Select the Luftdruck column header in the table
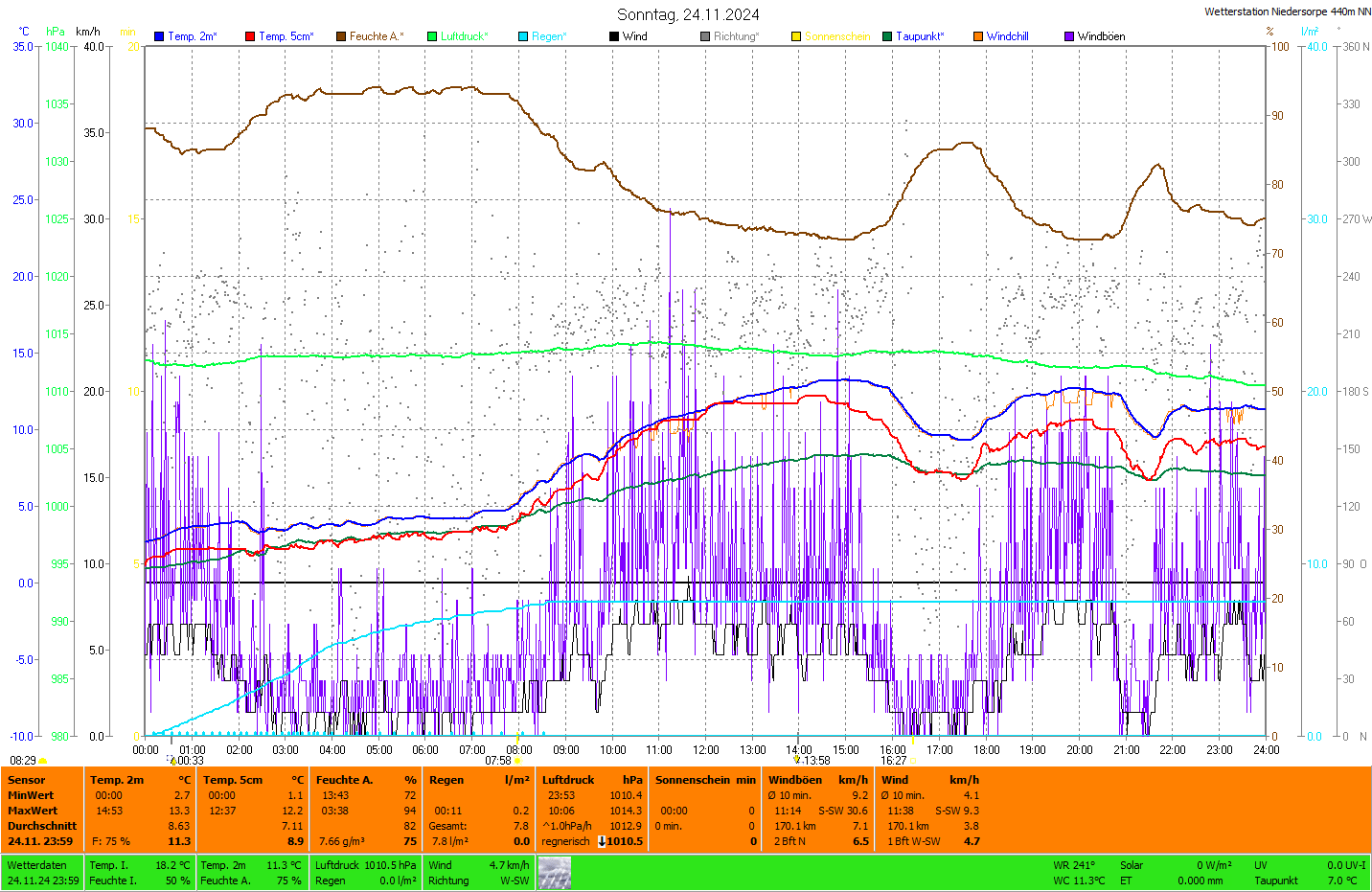The image size is (1372, 892). pos(568,780)
